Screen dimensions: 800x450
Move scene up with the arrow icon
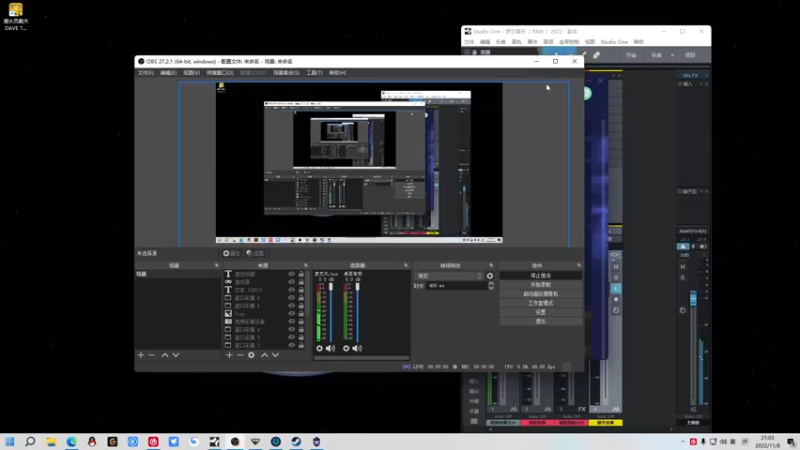(x=165, y=355)
